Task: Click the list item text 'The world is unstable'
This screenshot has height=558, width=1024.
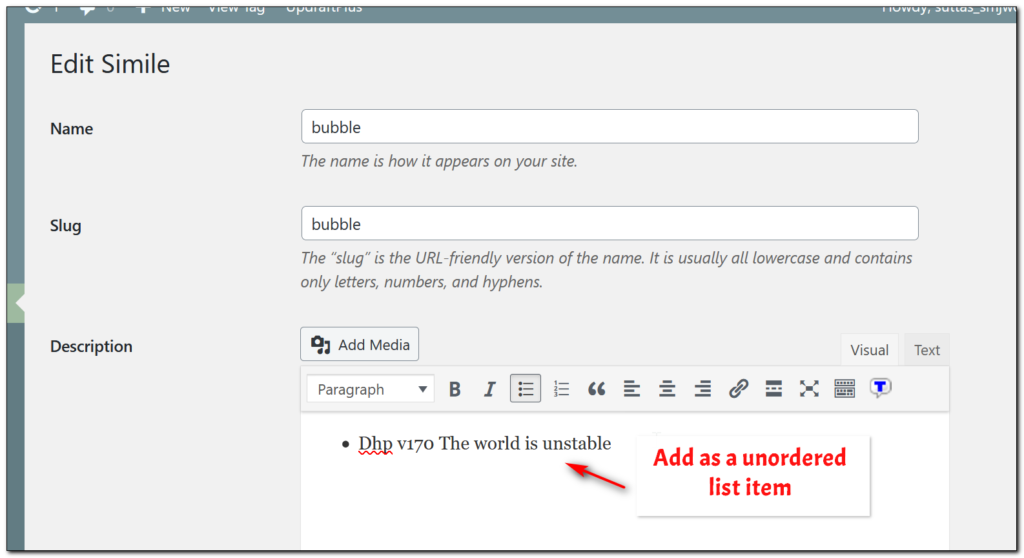Action: pyautogui.click(x=525, y=444)
